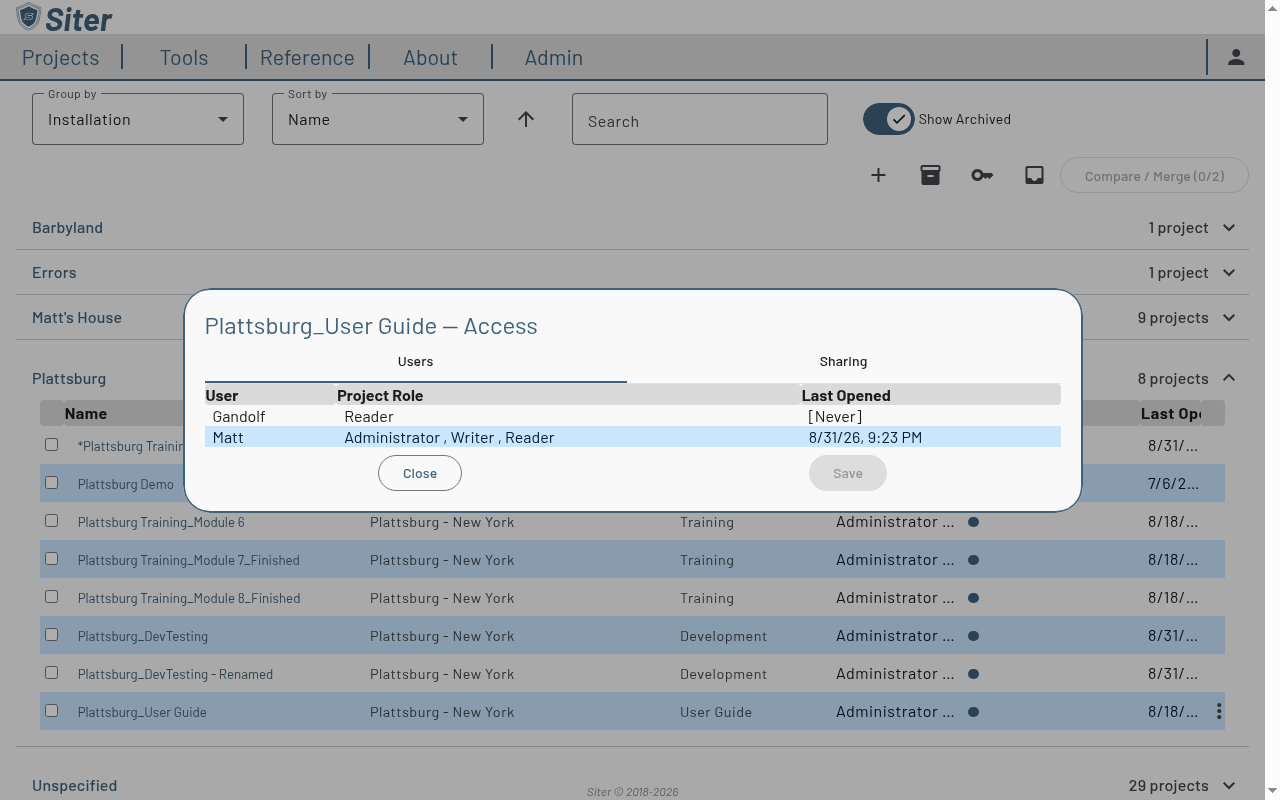Click the Compare / Merge (0/2) button
This screenshot has height=800, width=1280.
click(1154, 176)
